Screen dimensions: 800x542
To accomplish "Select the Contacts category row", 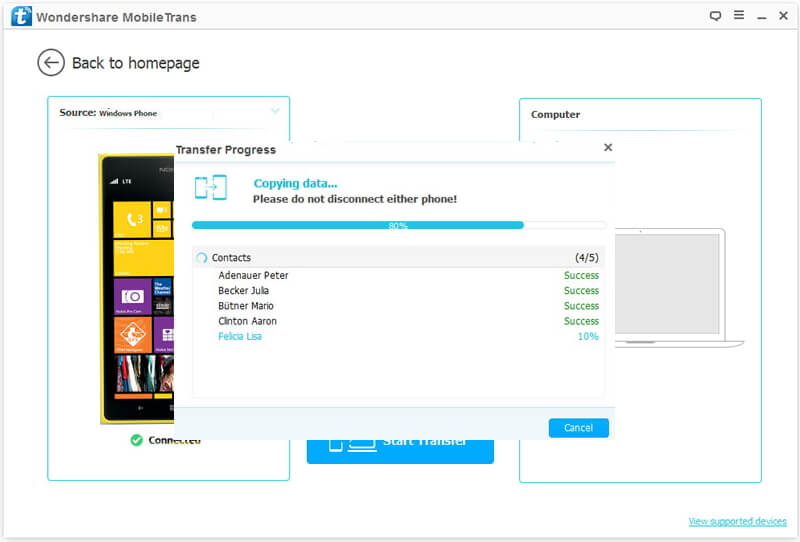I will [398, 258].
